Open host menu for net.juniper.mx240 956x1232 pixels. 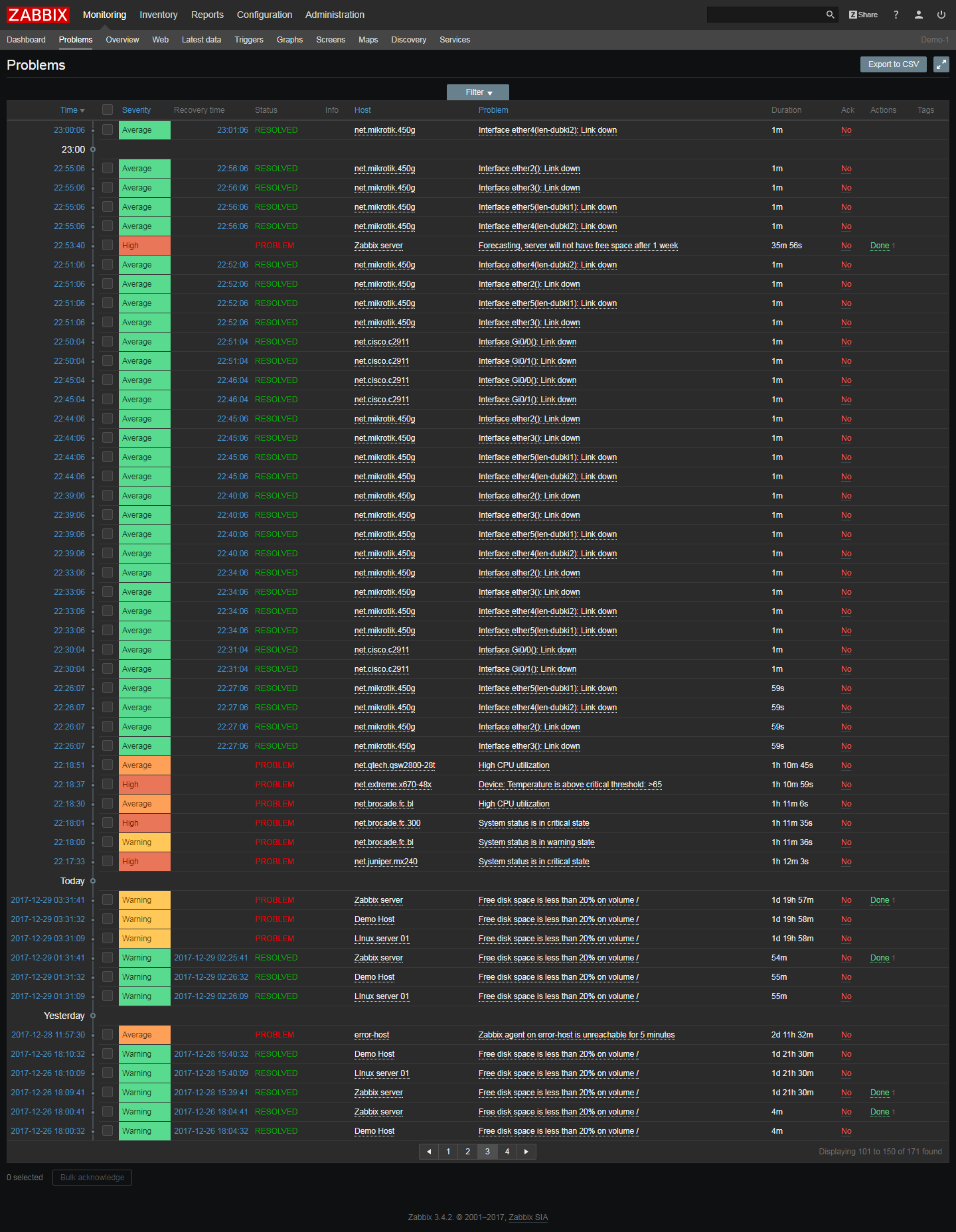click(x=386, y=862)
